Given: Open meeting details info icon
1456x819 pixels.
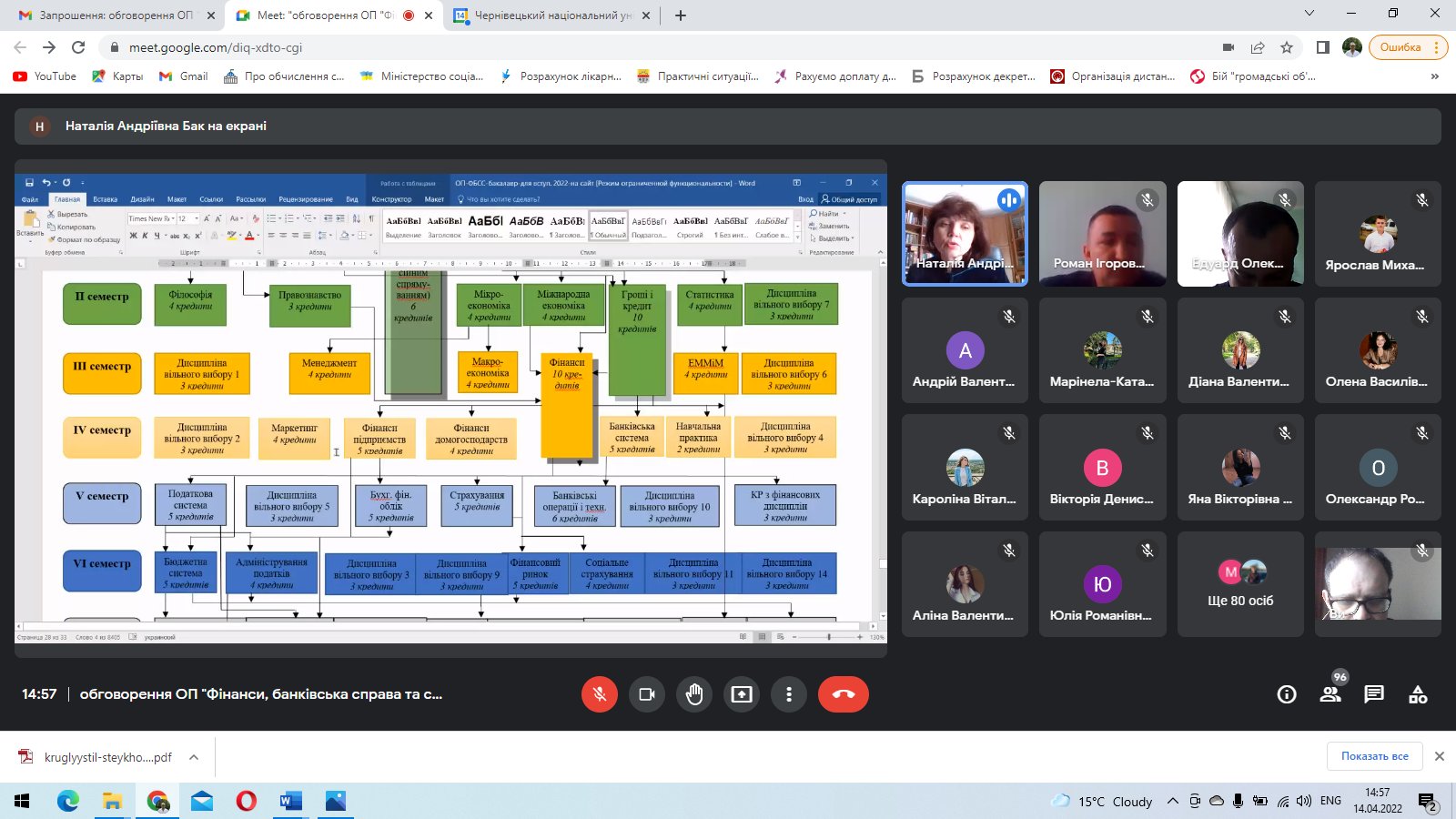Looking at the screenshot, I should [x=1287, y=694].
